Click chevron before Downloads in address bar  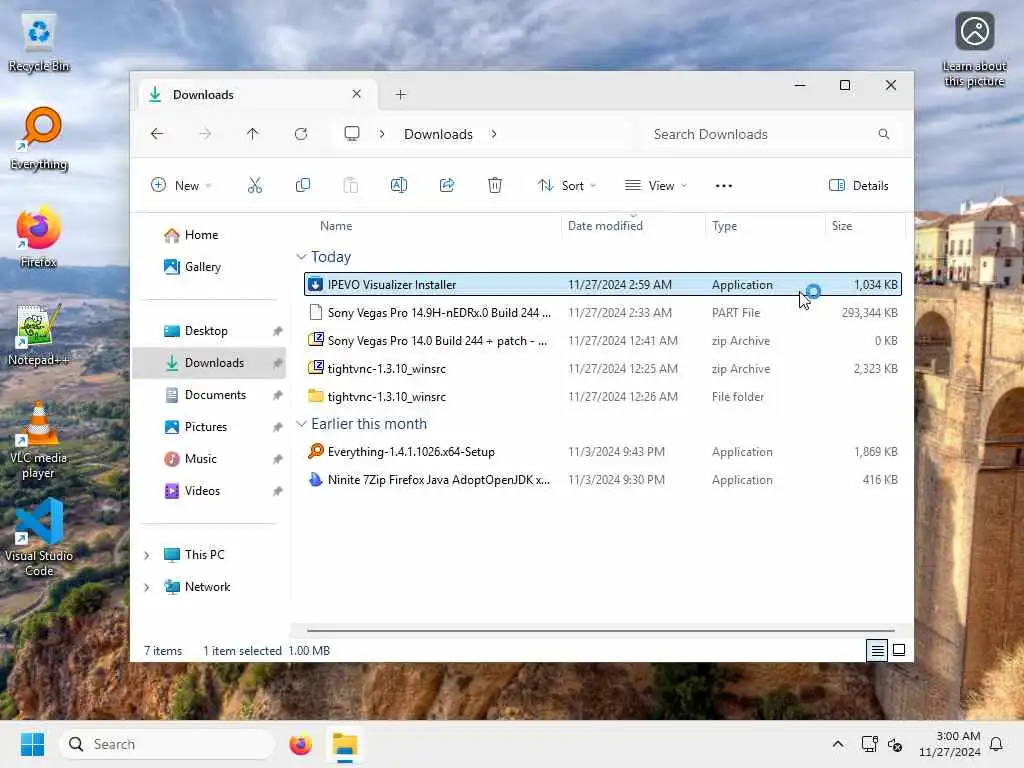coord(382,134)
